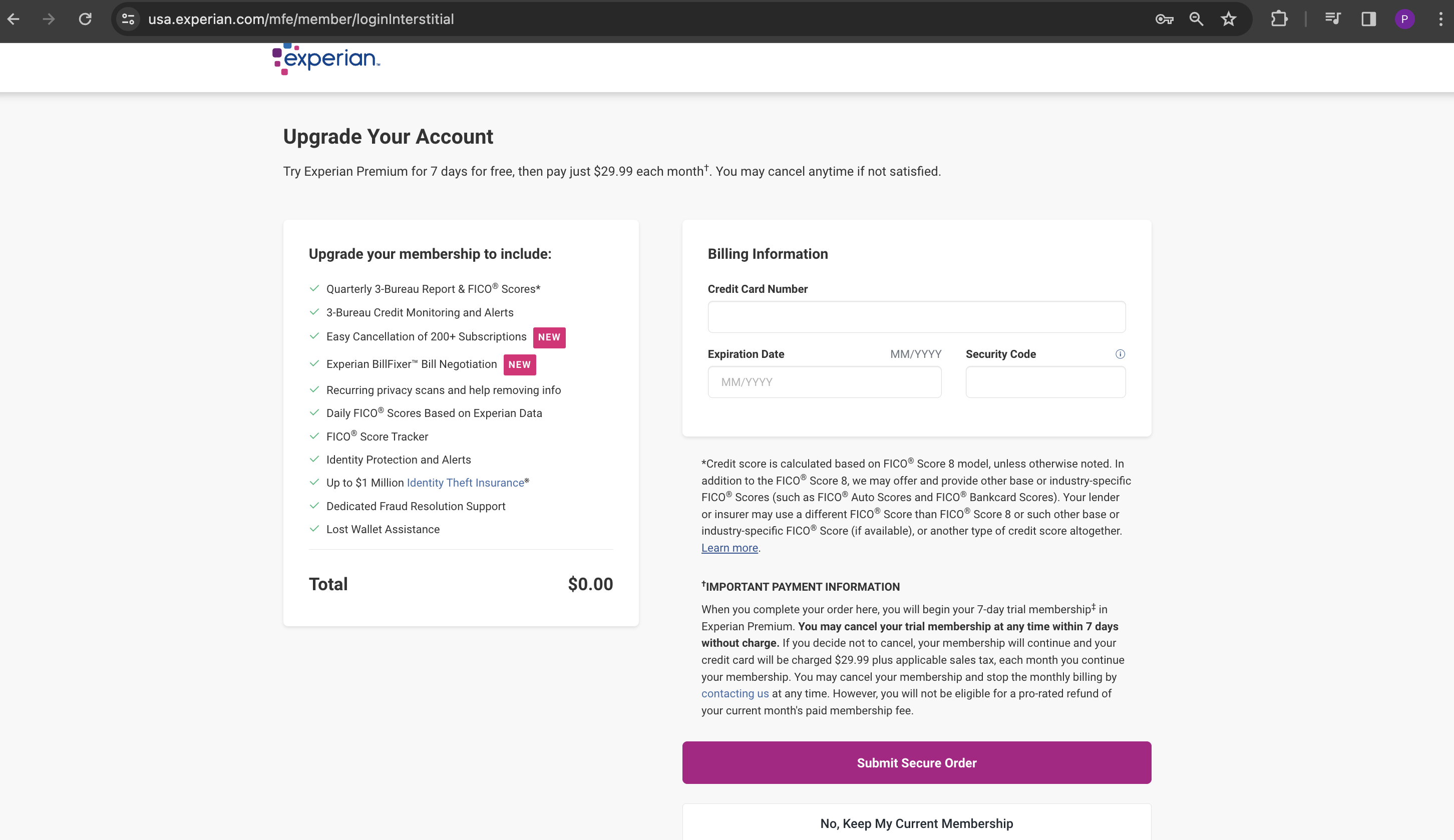Reload the Experian page

86,19
